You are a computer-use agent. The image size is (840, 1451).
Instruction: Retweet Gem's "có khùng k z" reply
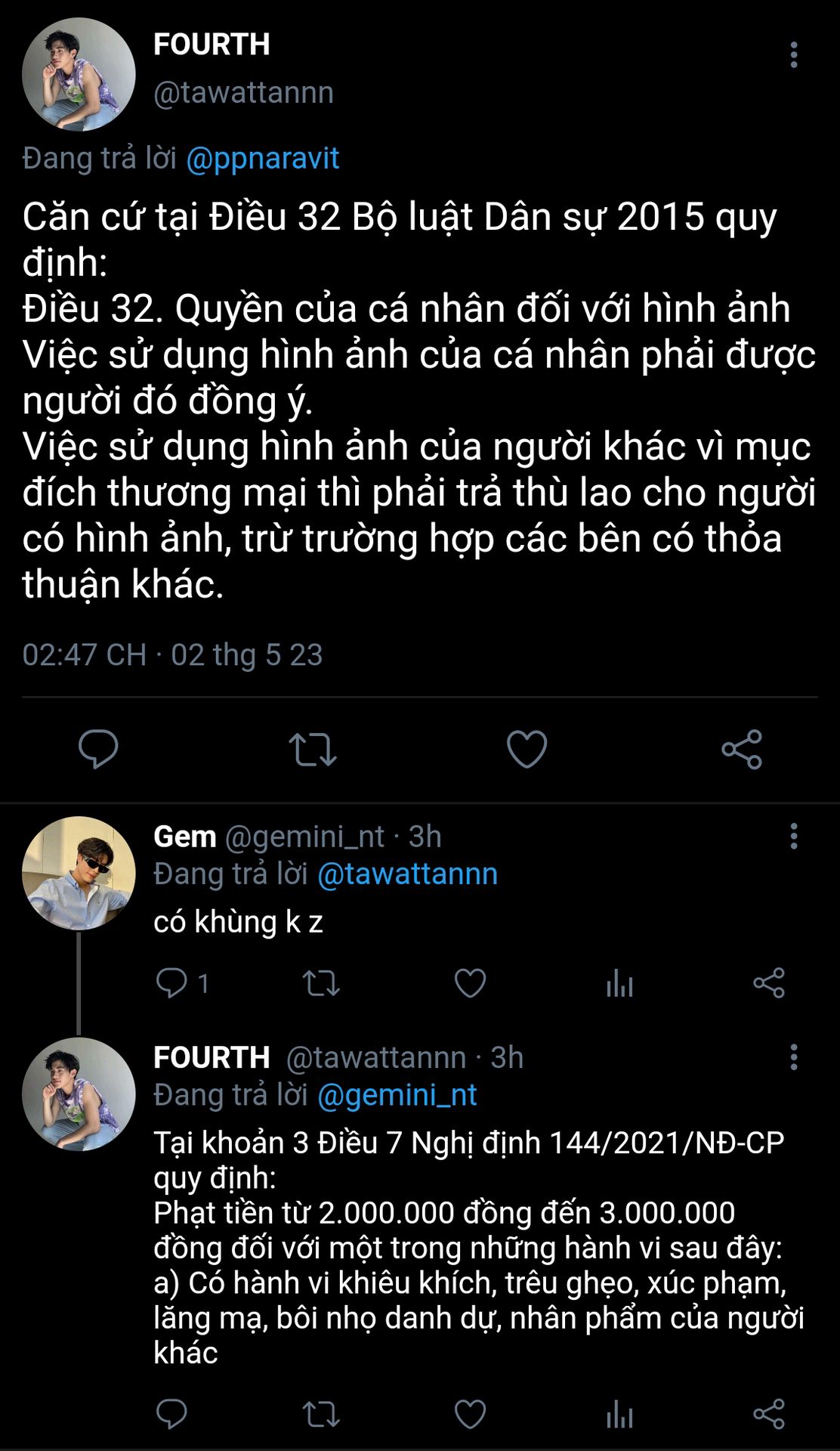321,983
